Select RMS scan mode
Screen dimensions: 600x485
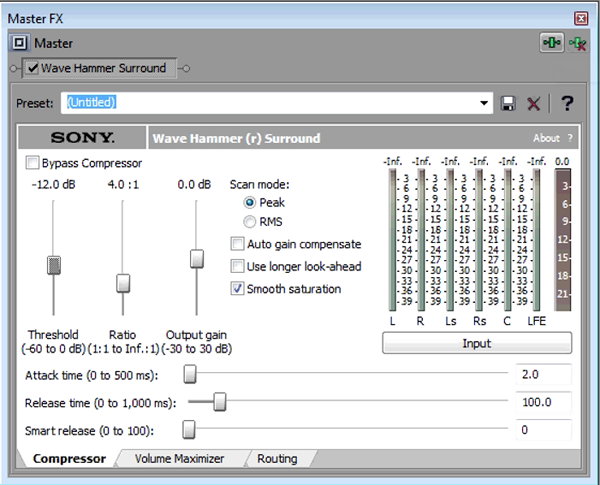click(249, 221)
